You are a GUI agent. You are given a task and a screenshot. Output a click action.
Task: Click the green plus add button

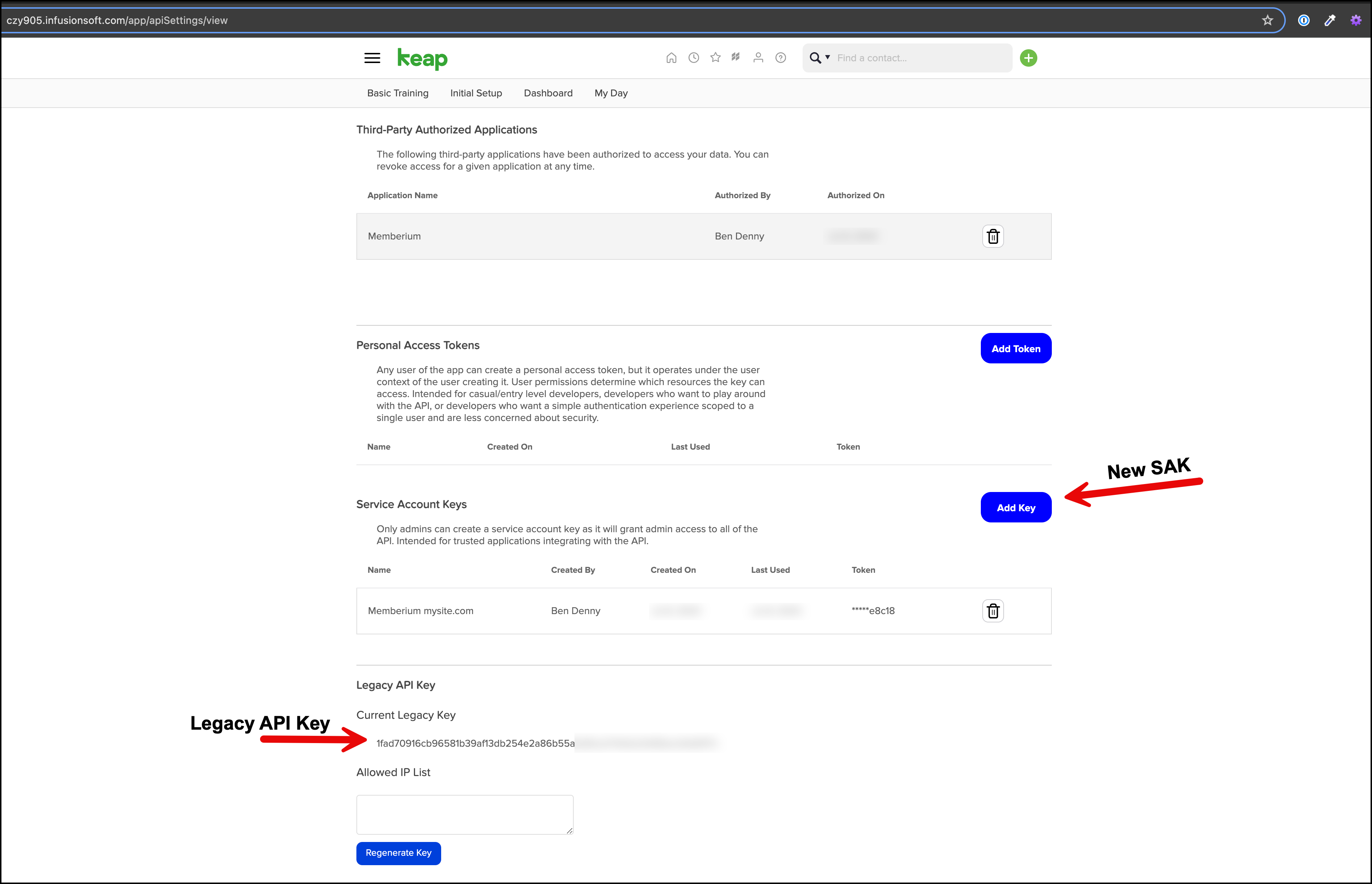[1028, 58]
